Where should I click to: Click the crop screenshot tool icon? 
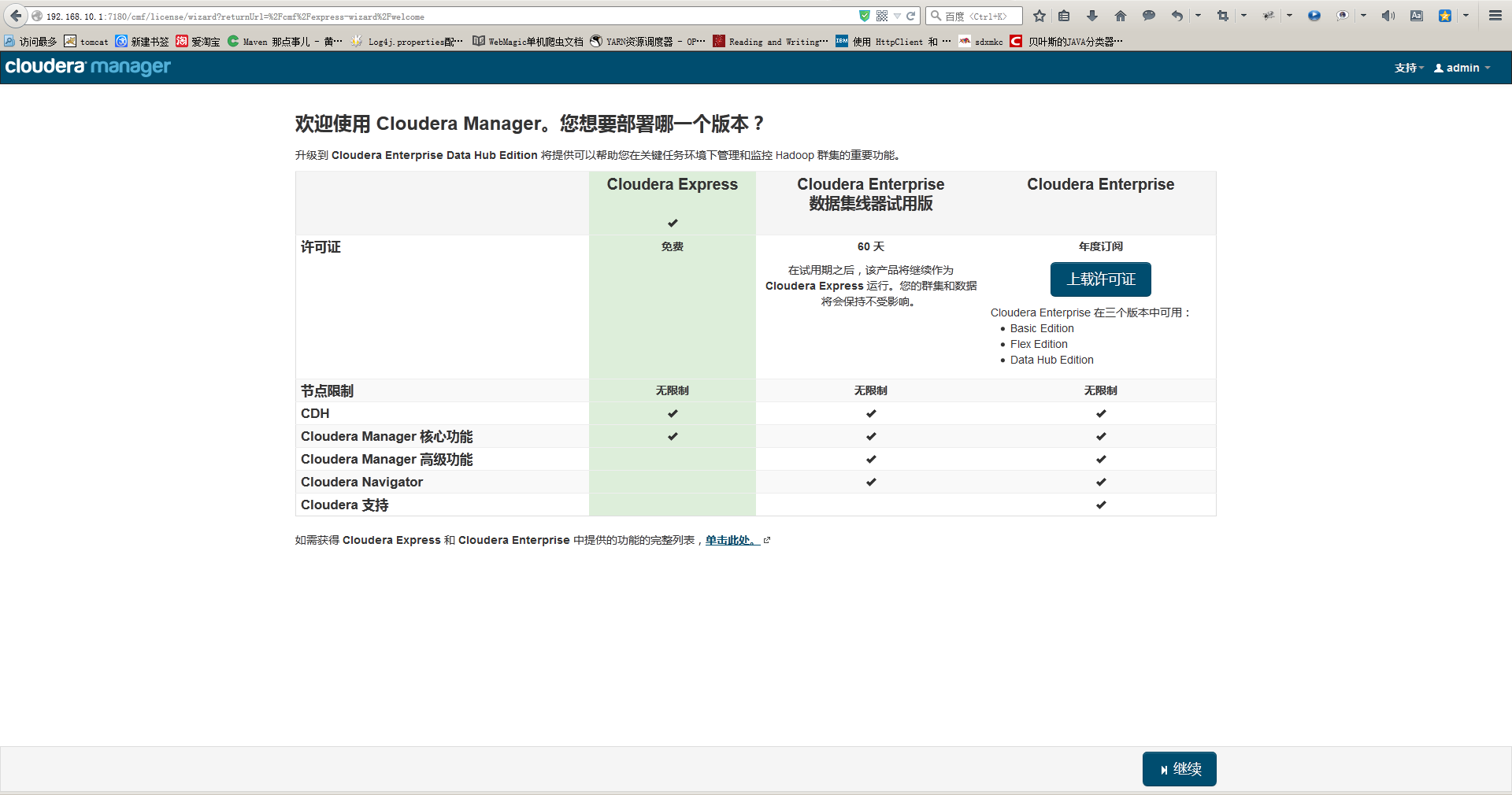tap(1223, 16)
